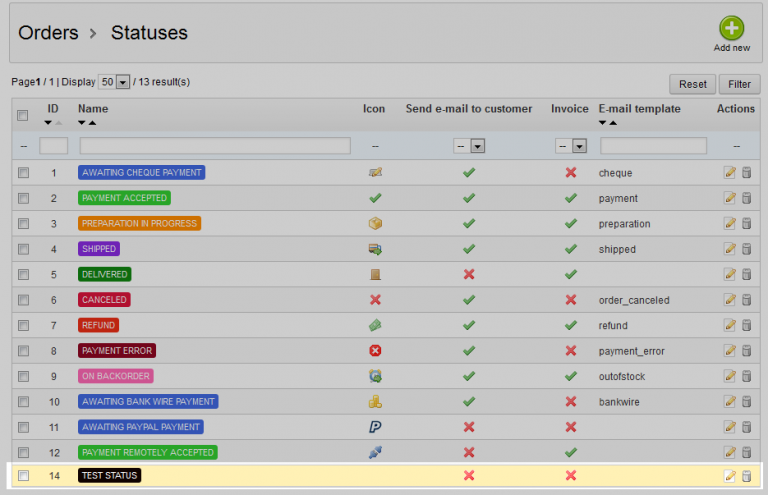Toggle invoice cross for Refund status

point(570,325)
